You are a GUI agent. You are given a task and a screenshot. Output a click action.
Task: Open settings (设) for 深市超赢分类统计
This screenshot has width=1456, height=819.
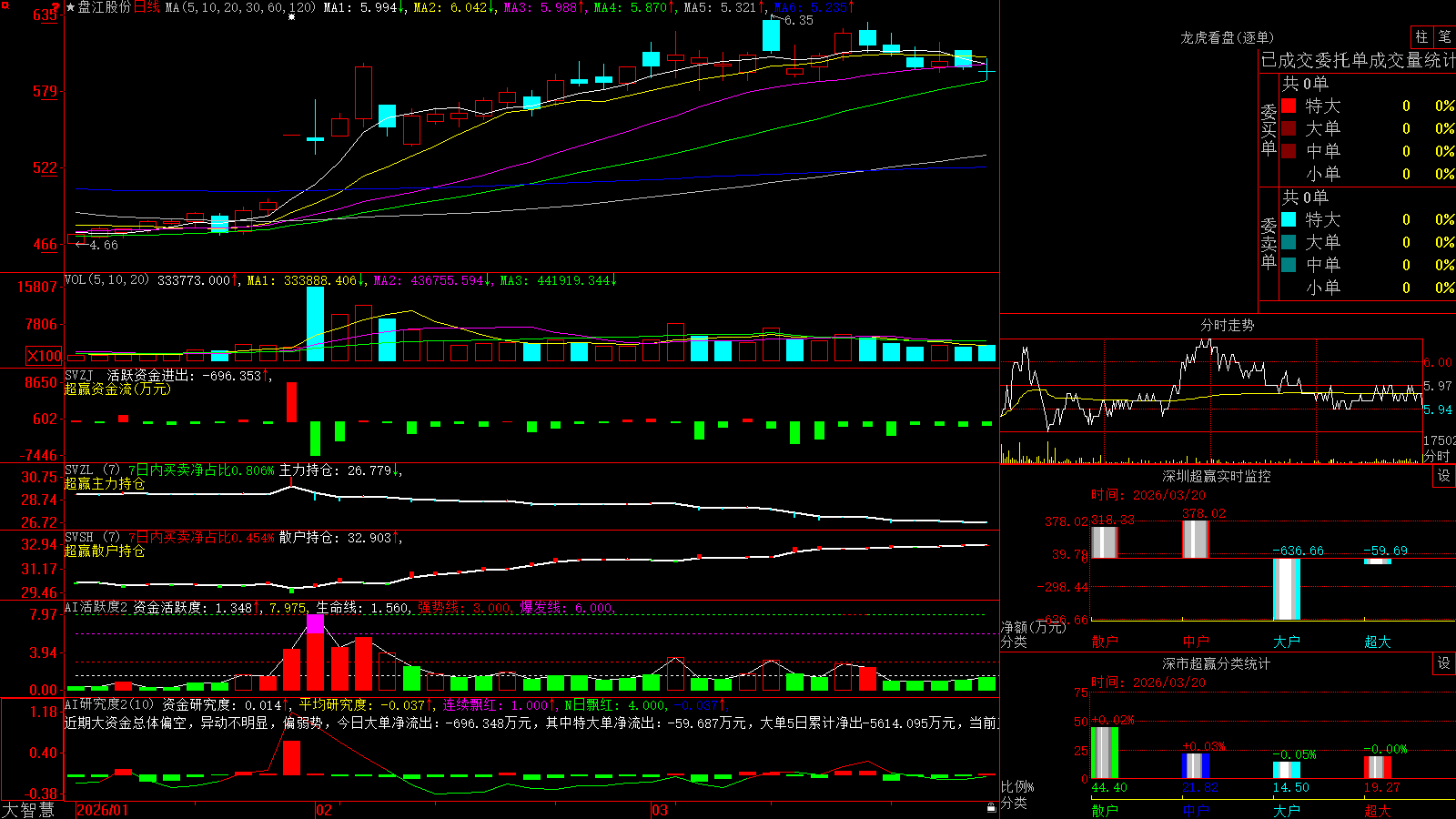pyautogui.click(x=1444, y=663)
